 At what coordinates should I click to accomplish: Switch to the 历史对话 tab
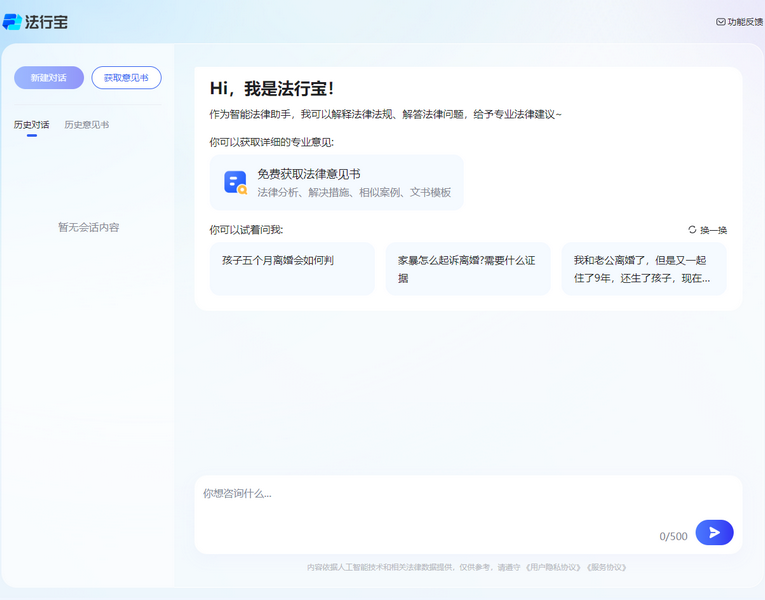31,125
